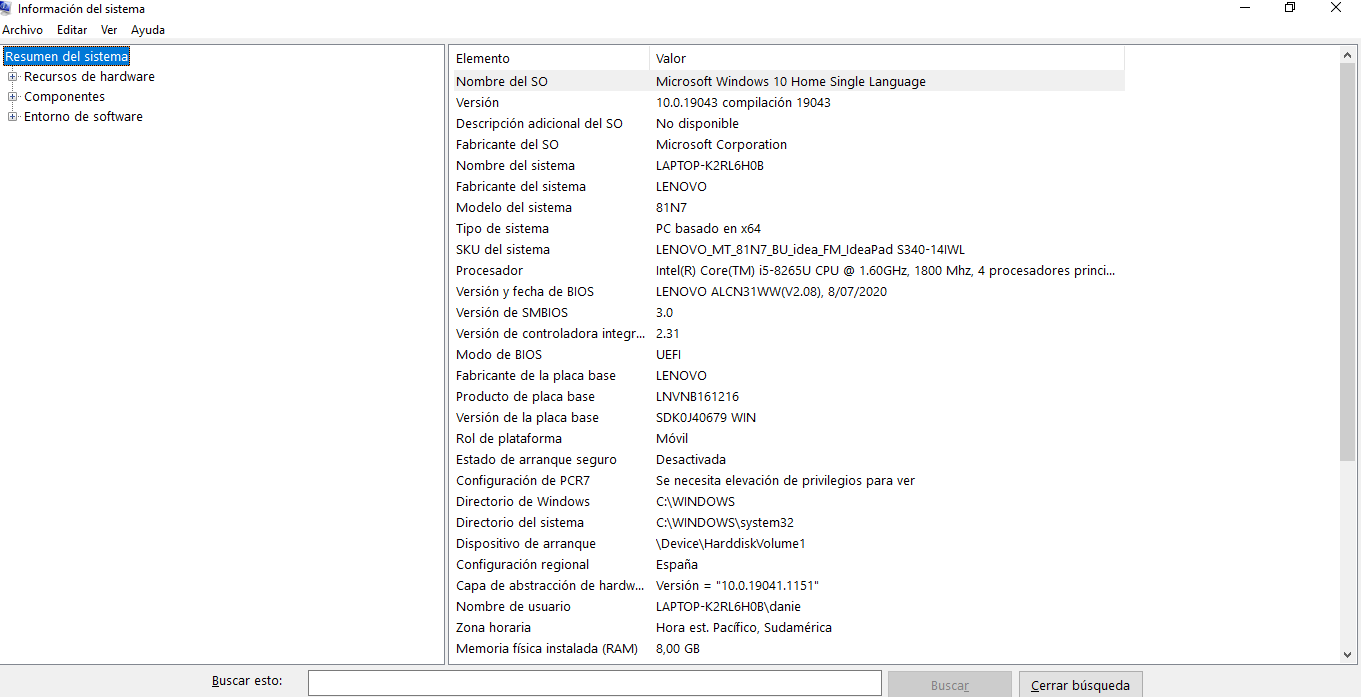Open the Ver menu
Image resolution: width=1361 pixels, height=697 pixels.
pos(109,30)
